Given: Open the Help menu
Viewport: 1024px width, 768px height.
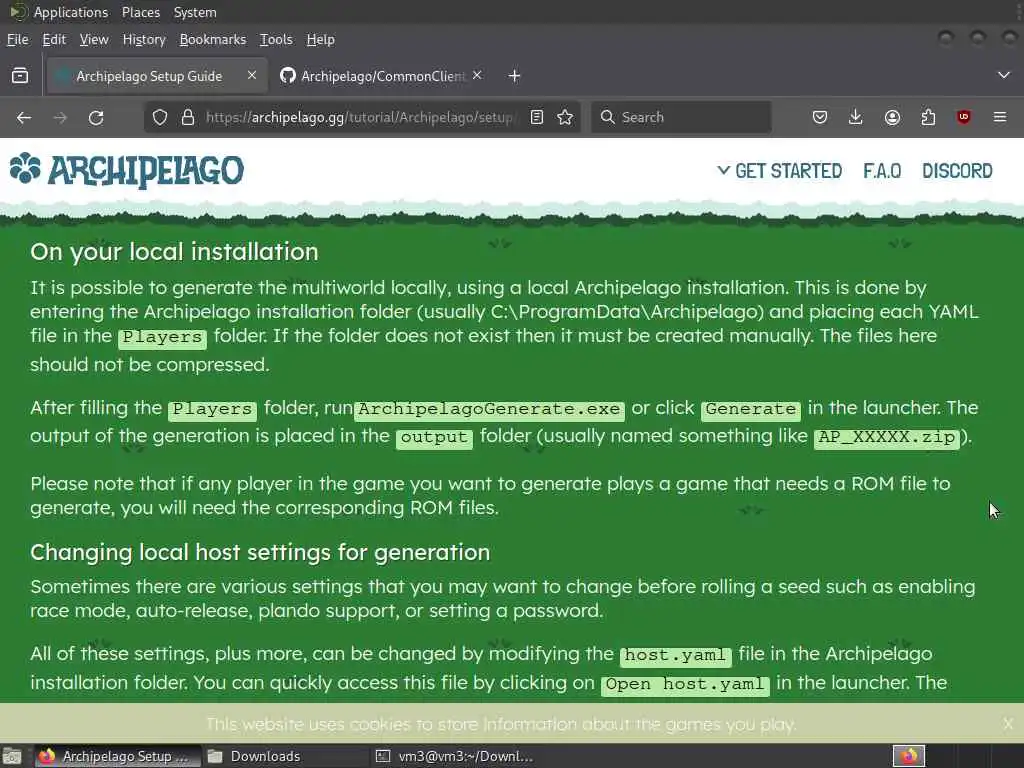Looking at the screenshot, I should click(321, 40).
